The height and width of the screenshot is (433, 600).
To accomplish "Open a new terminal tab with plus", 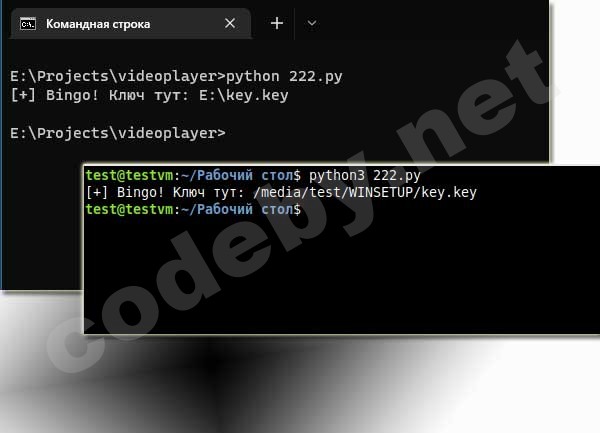I will [277, 23].
